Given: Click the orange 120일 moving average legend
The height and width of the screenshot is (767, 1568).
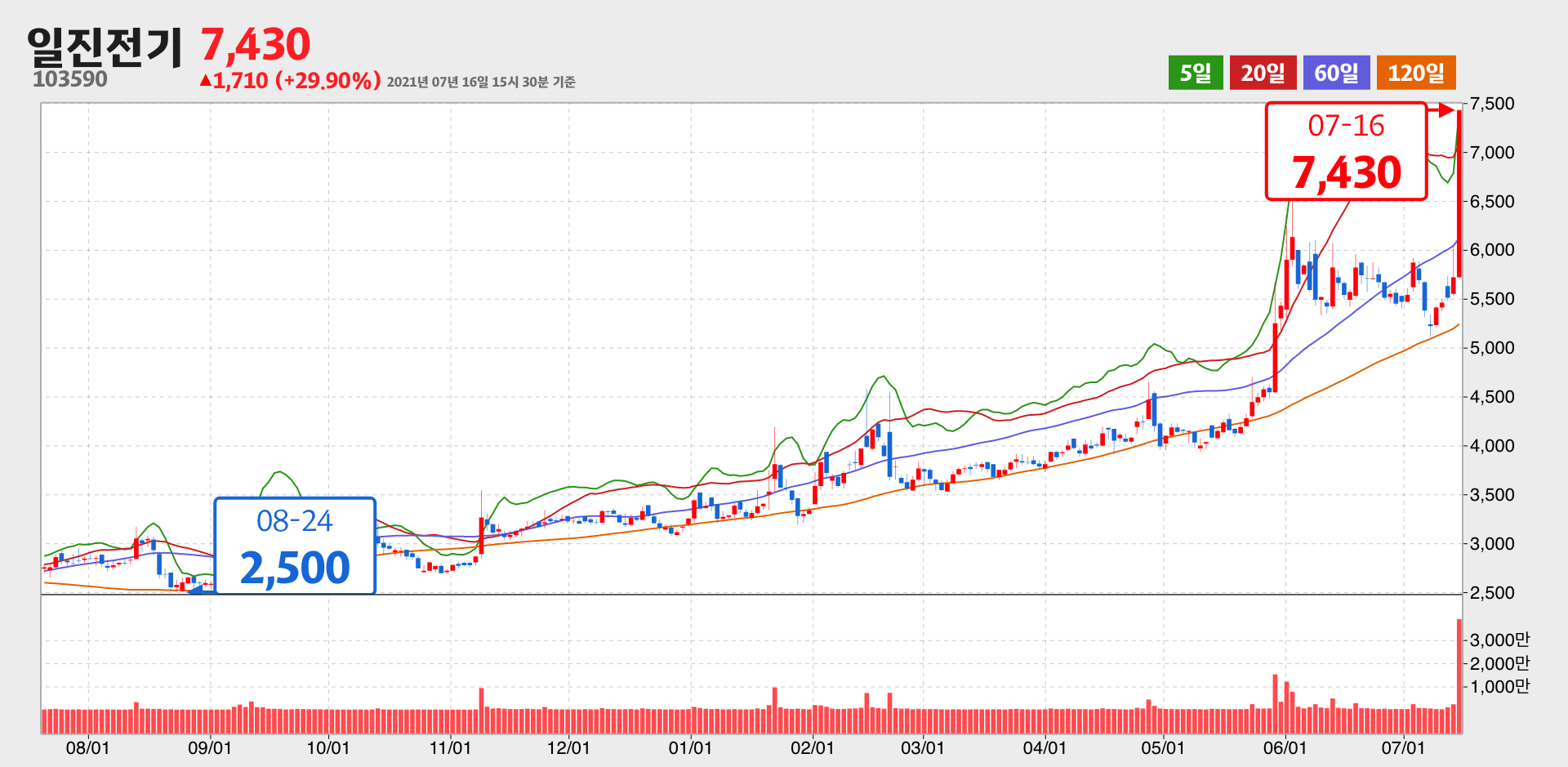Looking at the screenshot, I should pos(1416,73).
